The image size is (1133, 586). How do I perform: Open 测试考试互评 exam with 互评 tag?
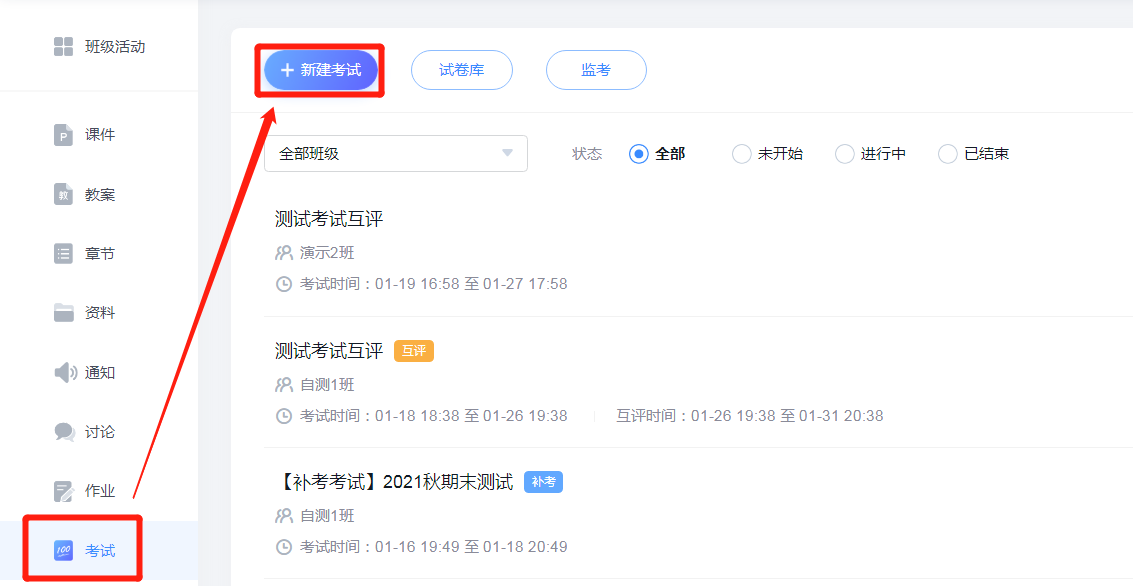(x=329, y=351)
